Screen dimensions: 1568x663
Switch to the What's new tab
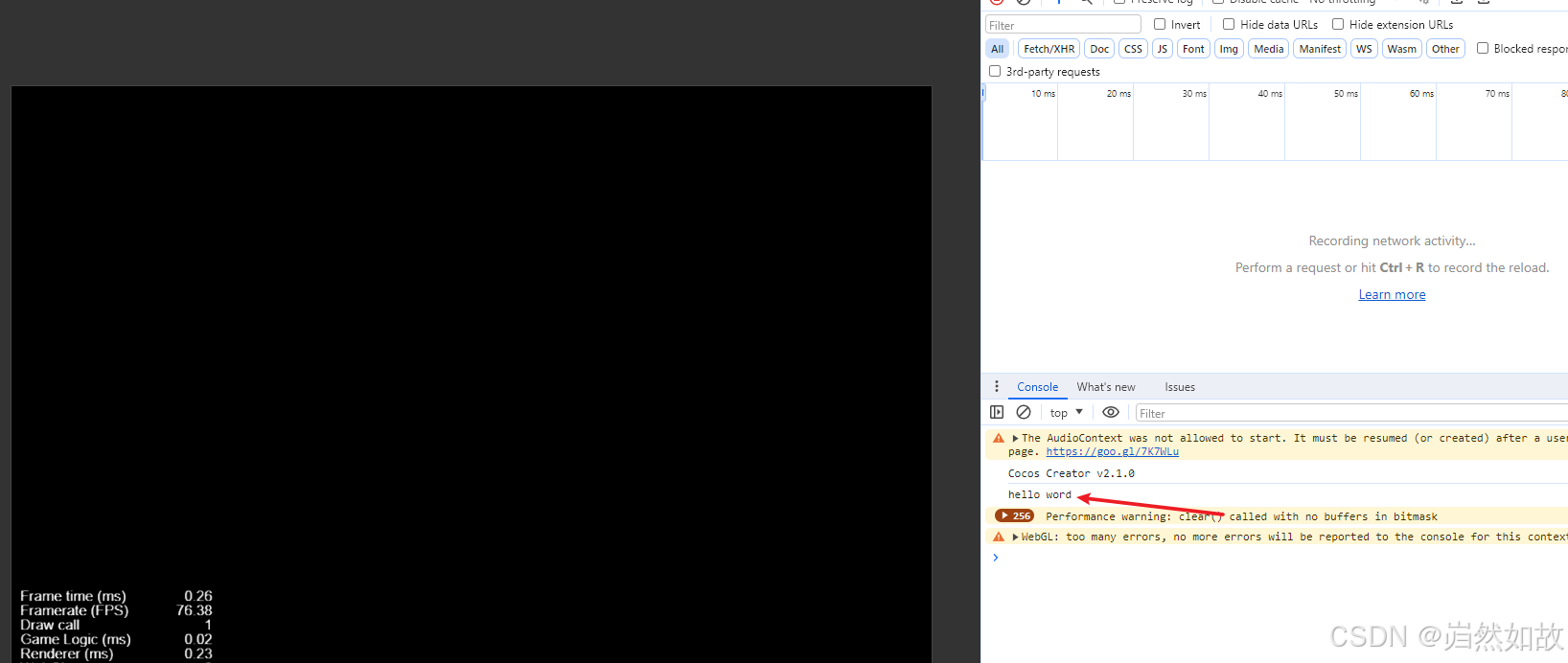point(1106,387)
